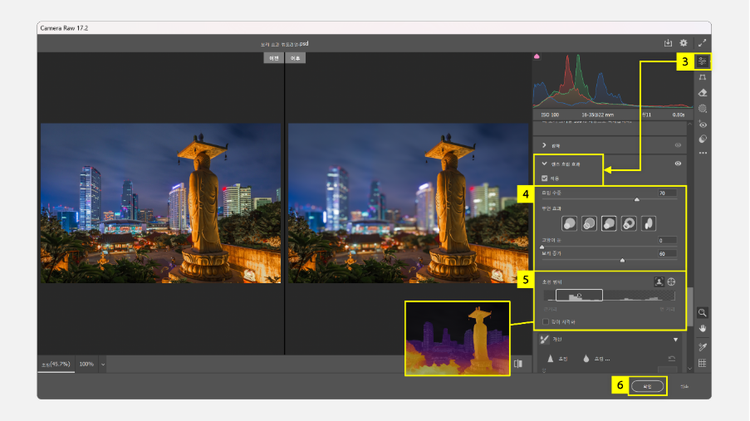The height and width of the screenshot is (421, 750).
Task: Click the save image download icon
Action: click(x=668, y=44)
